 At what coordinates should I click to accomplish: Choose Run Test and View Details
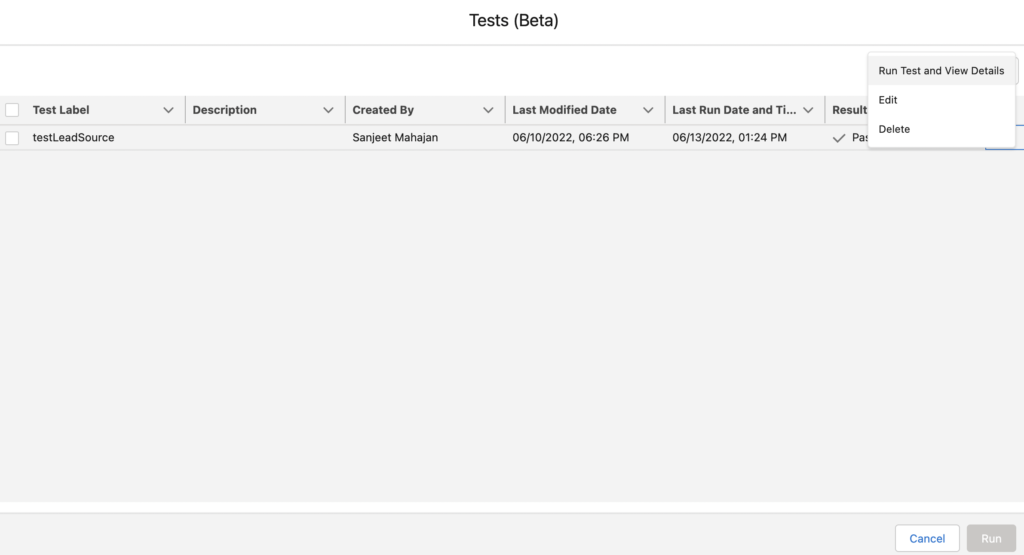point(941,71)
